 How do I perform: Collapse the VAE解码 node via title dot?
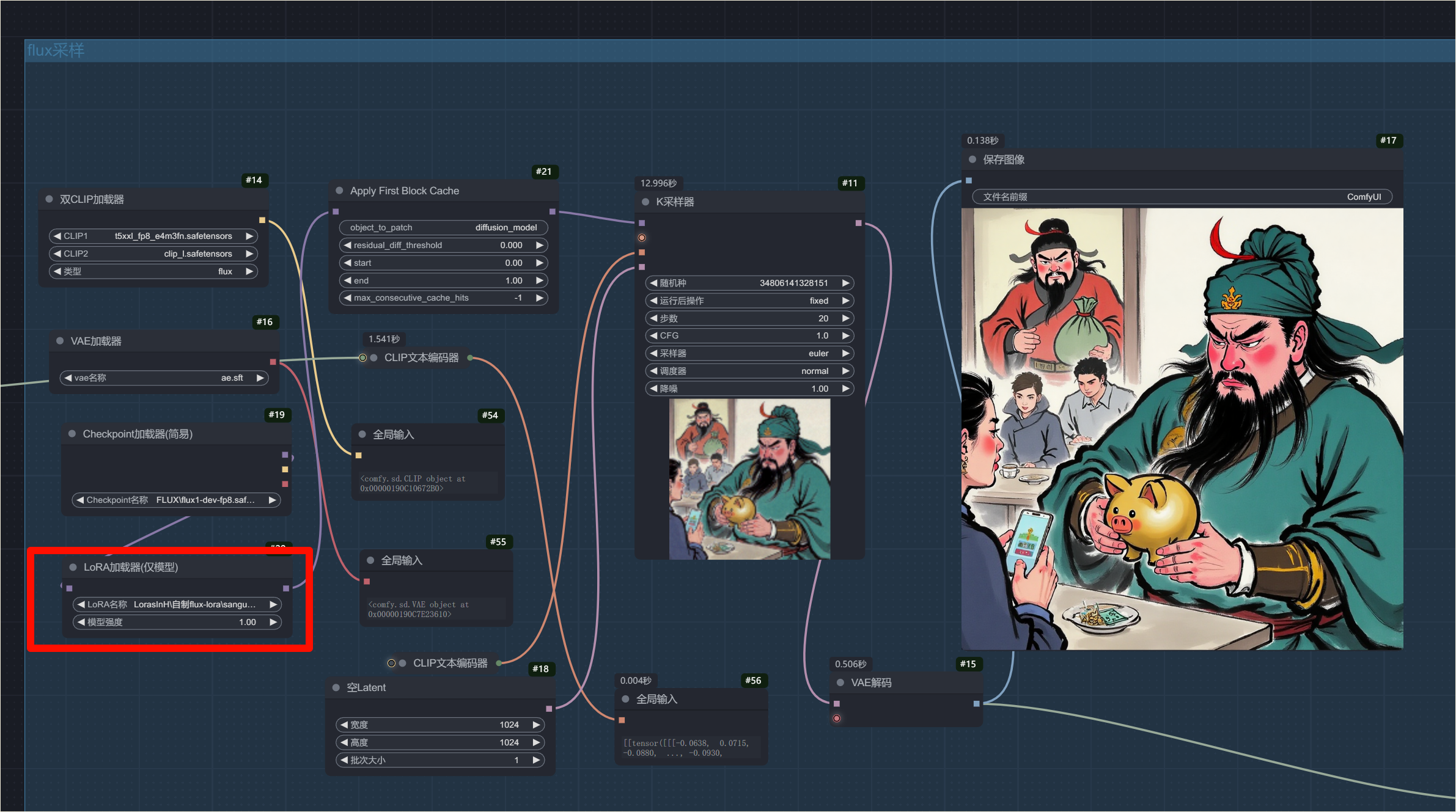click(840, 682)
